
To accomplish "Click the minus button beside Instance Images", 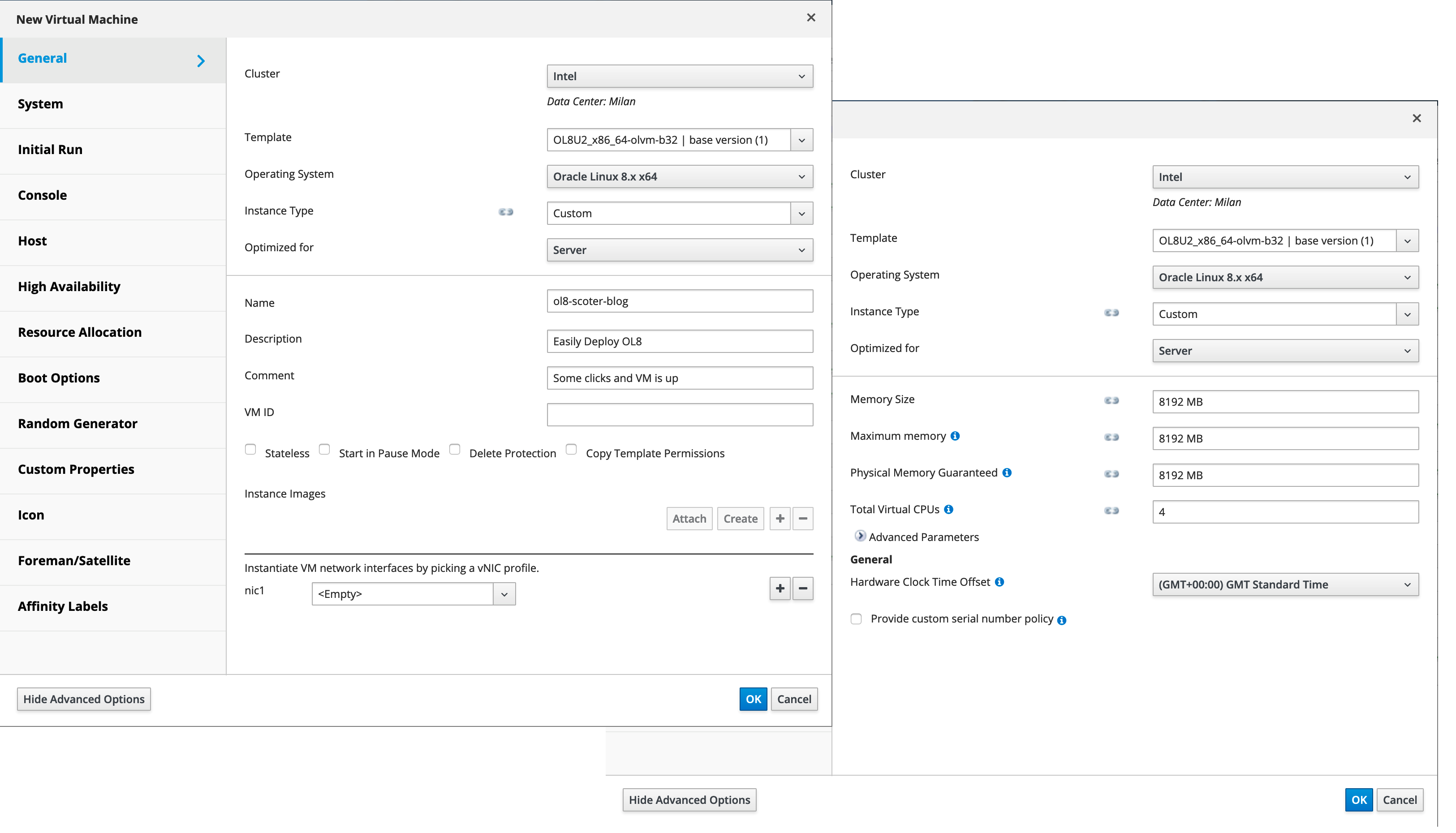I will (x=802, y=518).
